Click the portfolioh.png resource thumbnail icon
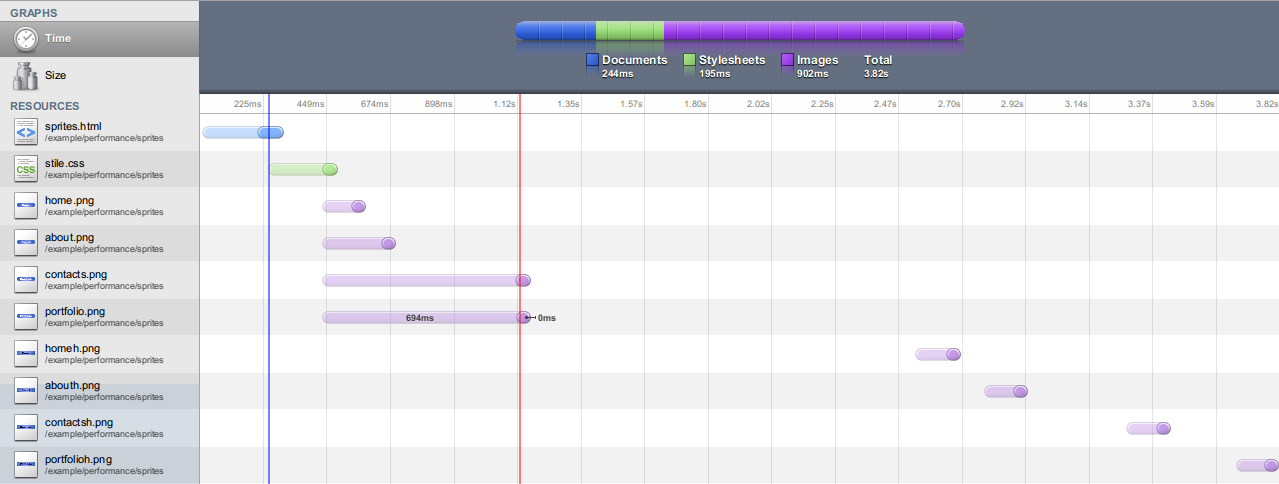Screen dimensions: 1279x484 click(26, 465)
